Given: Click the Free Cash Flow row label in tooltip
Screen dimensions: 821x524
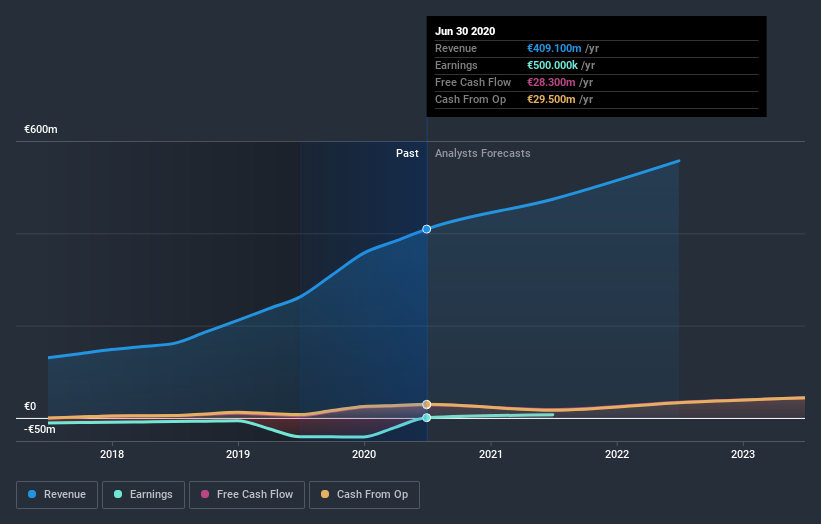Looking at the screenshot, I should point(473,83).
